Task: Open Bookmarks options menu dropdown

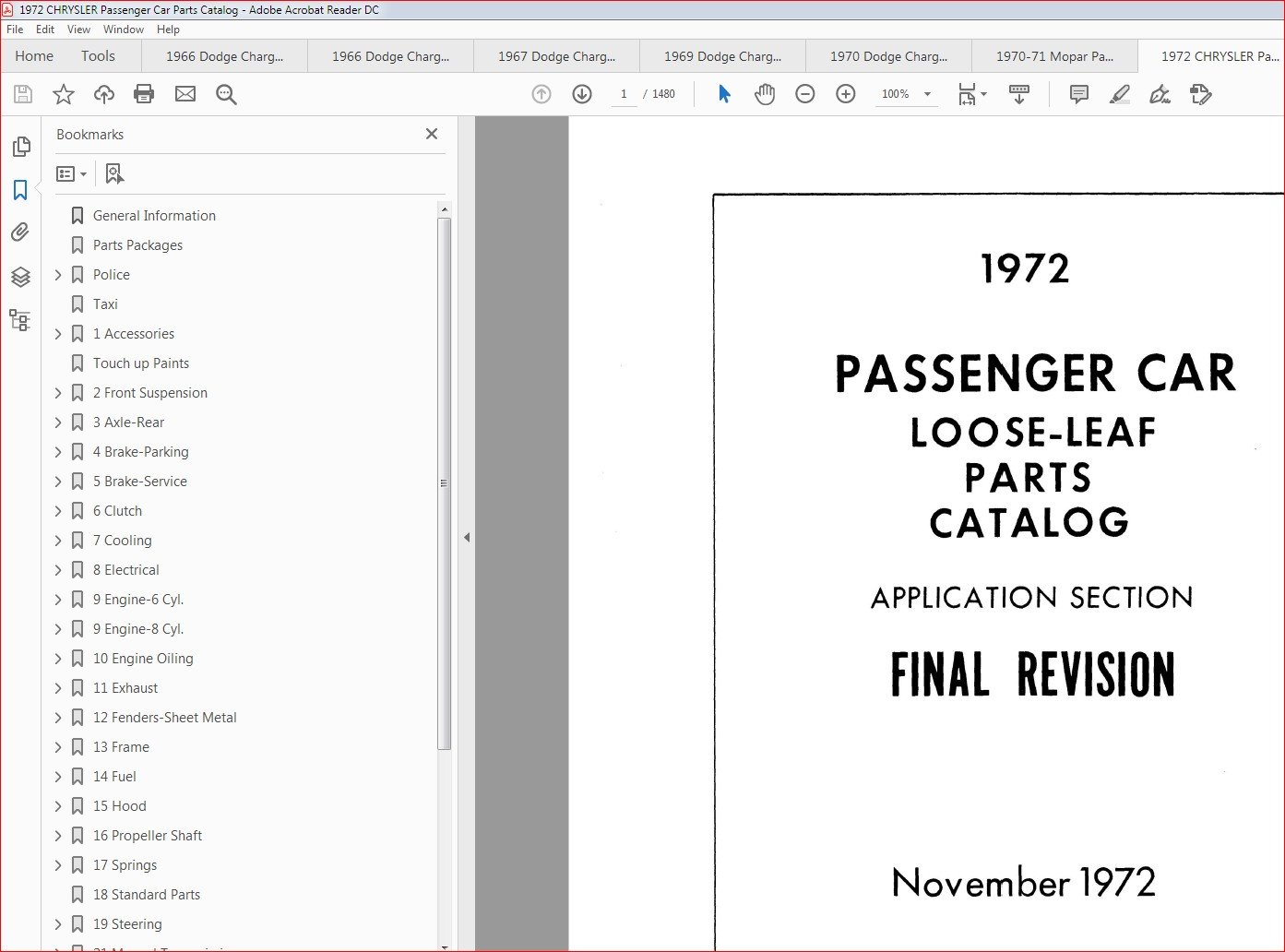Action: pyautogui.click(x=72, y=173)
